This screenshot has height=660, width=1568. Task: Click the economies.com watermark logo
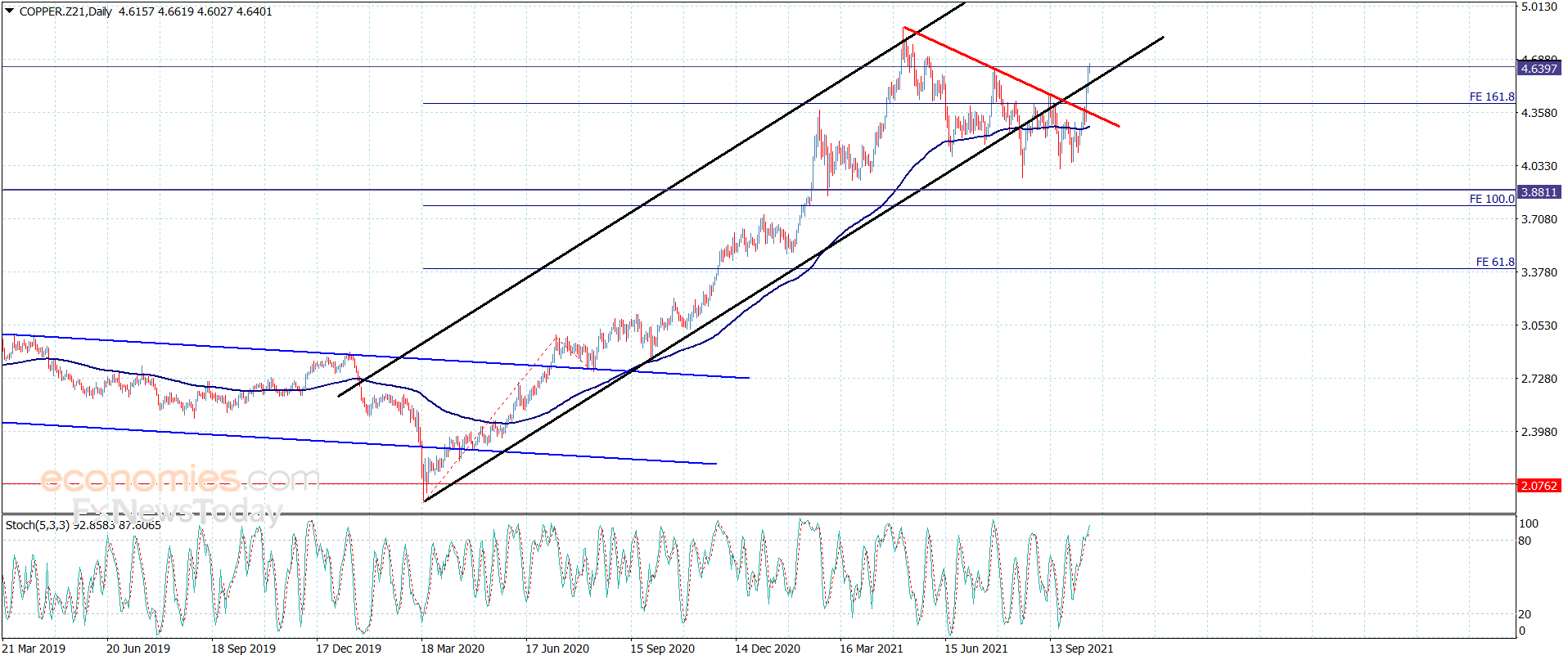[180, 478]
